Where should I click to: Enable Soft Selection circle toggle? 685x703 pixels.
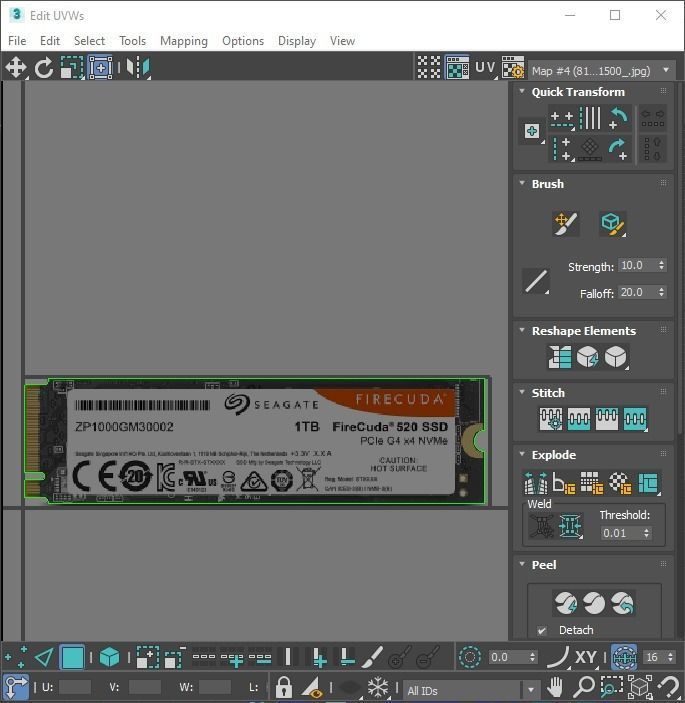[x=470, y=657]
